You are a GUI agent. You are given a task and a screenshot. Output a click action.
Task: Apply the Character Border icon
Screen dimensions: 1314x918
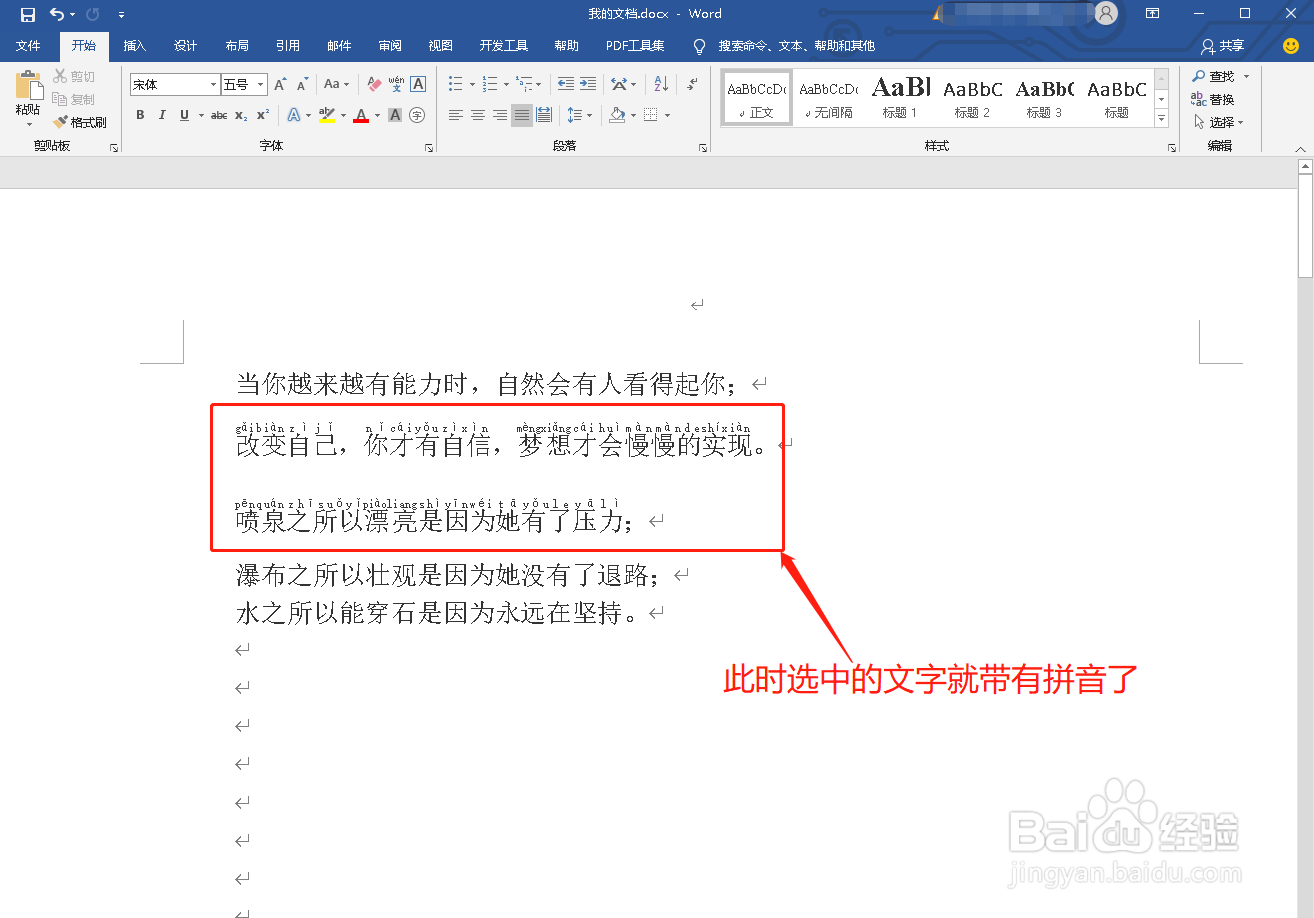click(x=416, y=84)
